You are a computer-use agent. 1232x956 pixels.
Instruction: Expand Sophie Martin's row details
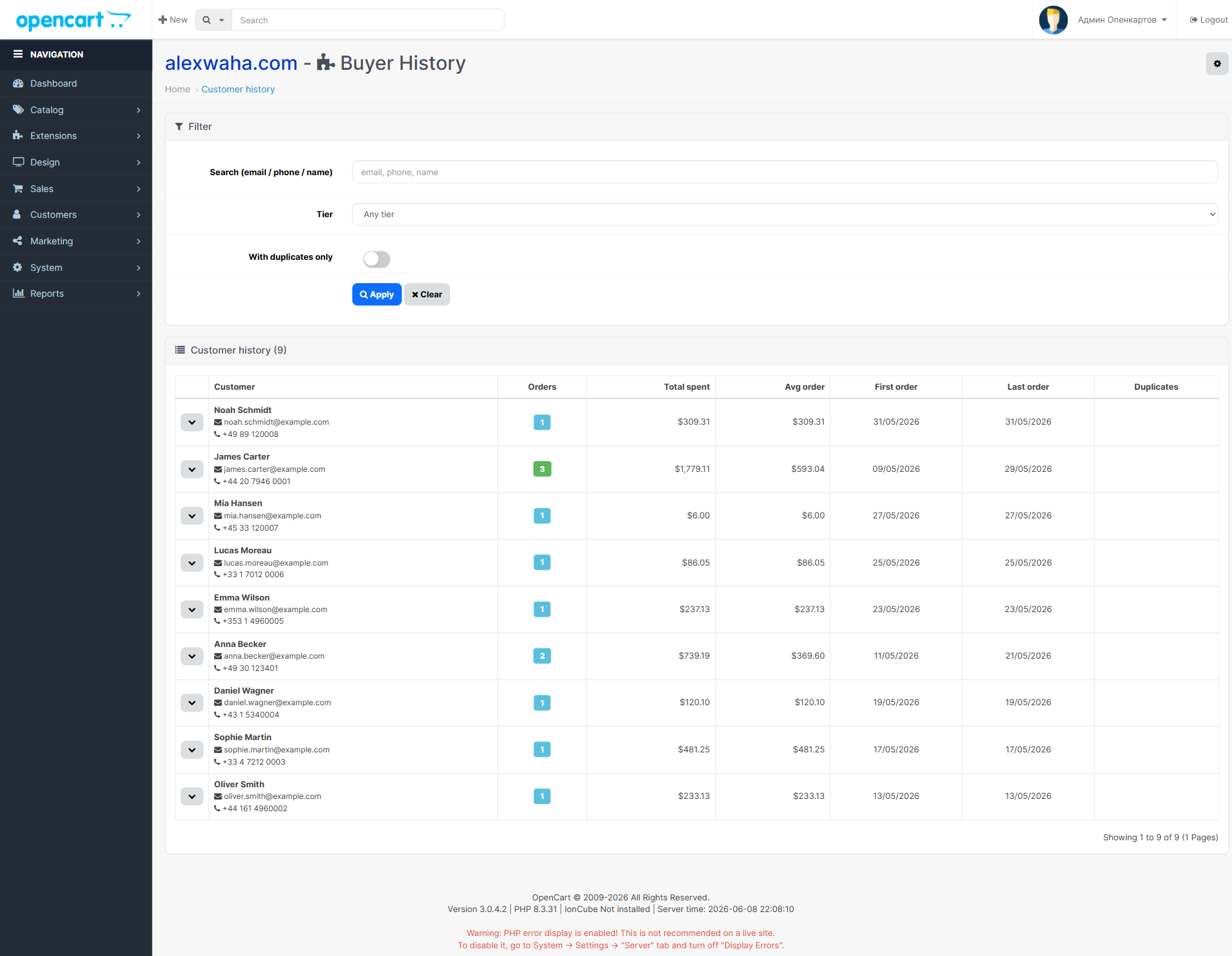click(192, 750)
